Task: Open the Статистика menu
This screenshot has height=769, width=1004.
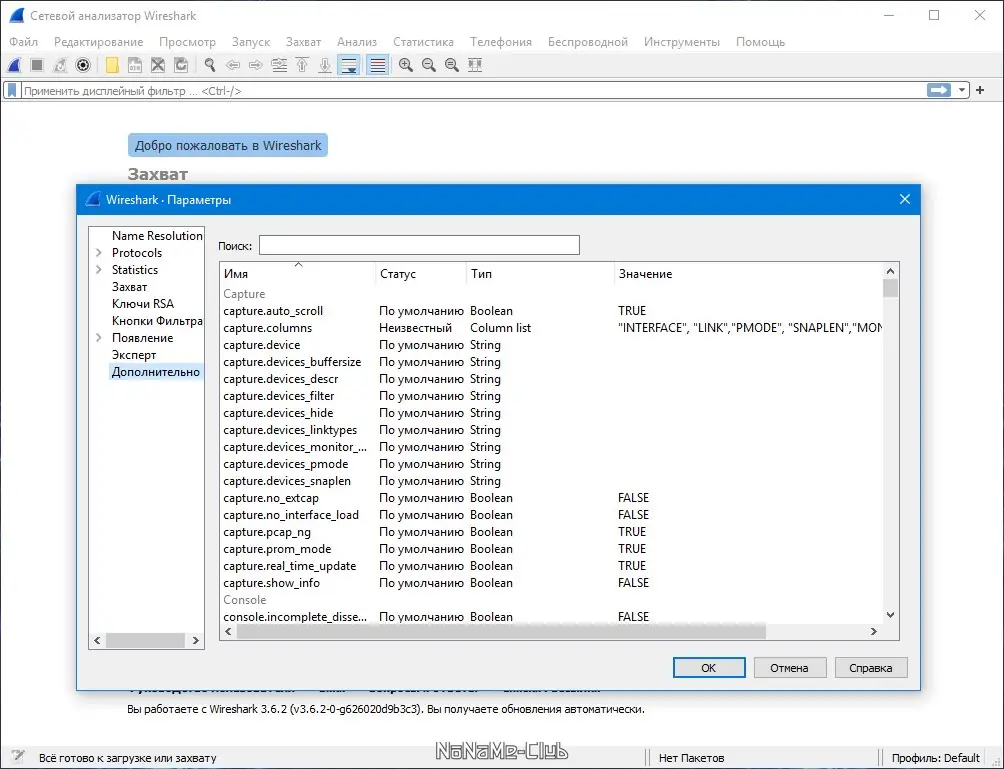Action: 423,42
